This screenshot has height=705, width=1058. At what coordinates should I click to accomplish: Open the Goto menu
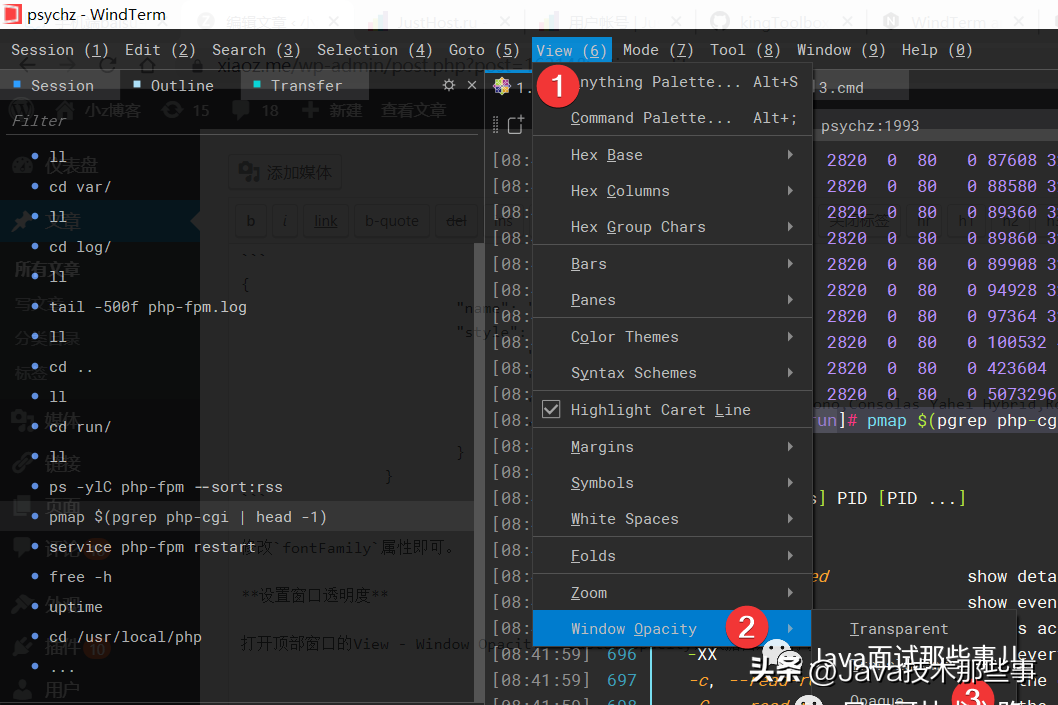point(484,50)
